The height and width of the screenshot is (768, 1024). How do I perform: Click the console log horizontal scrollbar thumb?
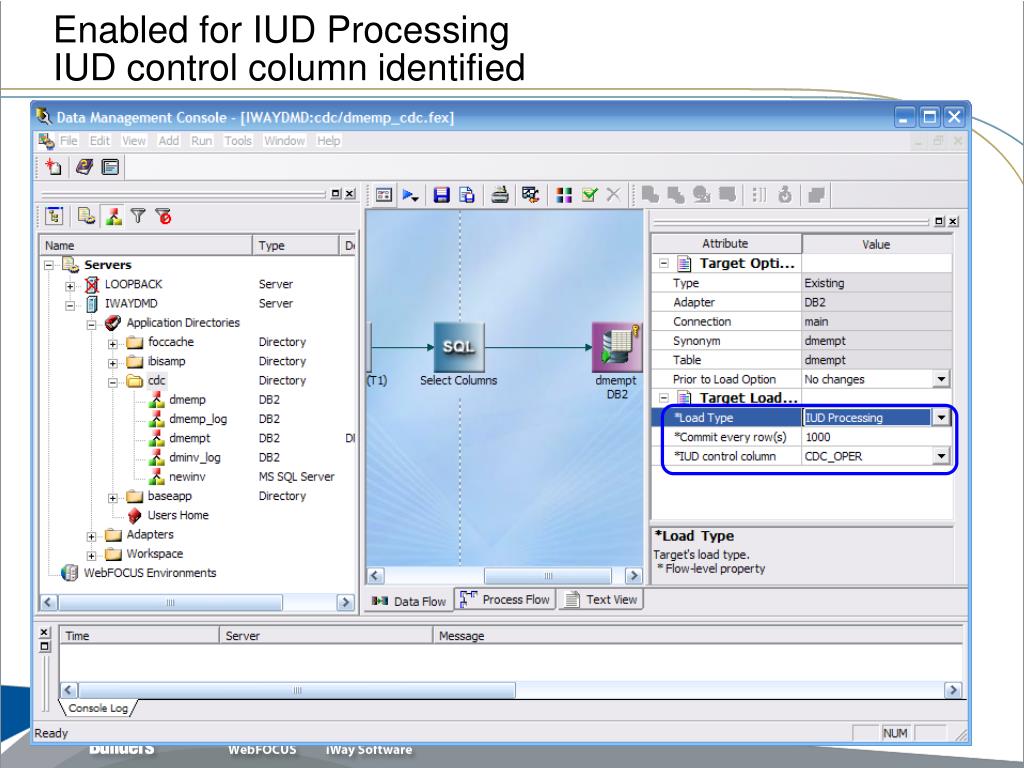(x=297, y=690)
